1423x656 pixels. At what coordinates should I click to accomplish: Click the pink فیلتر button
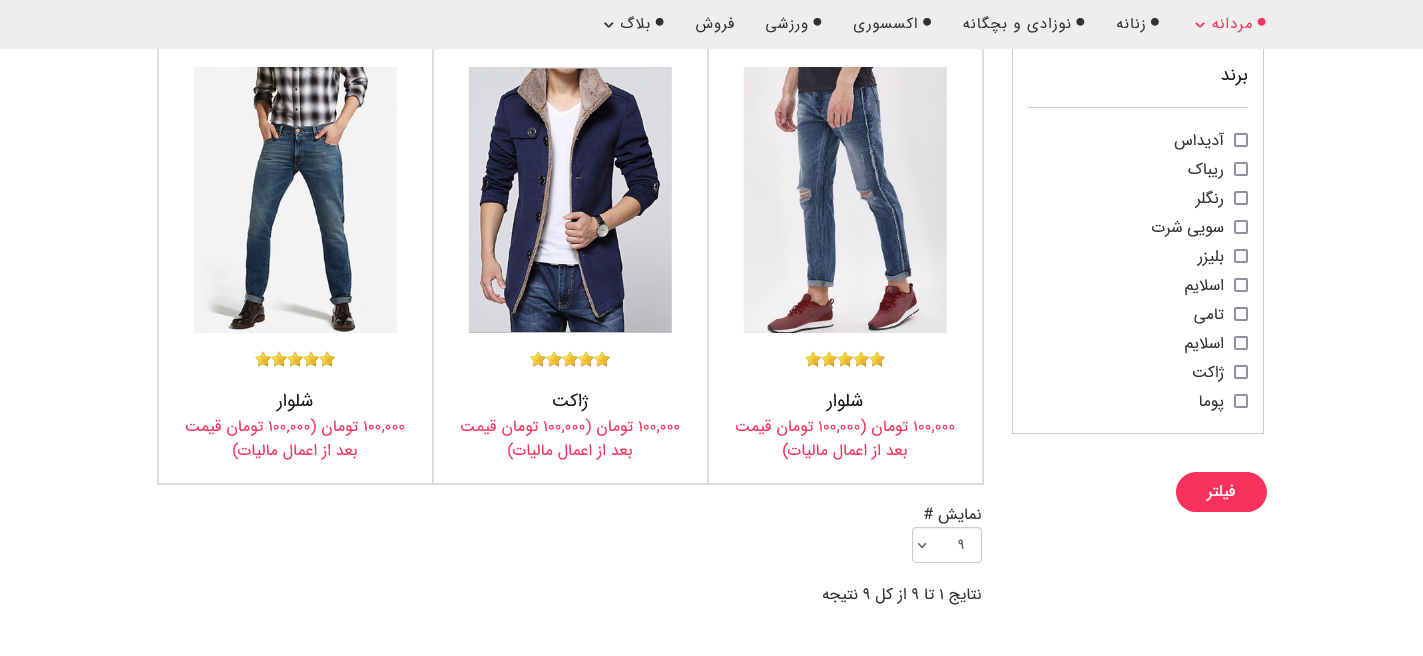(1221, 492)
